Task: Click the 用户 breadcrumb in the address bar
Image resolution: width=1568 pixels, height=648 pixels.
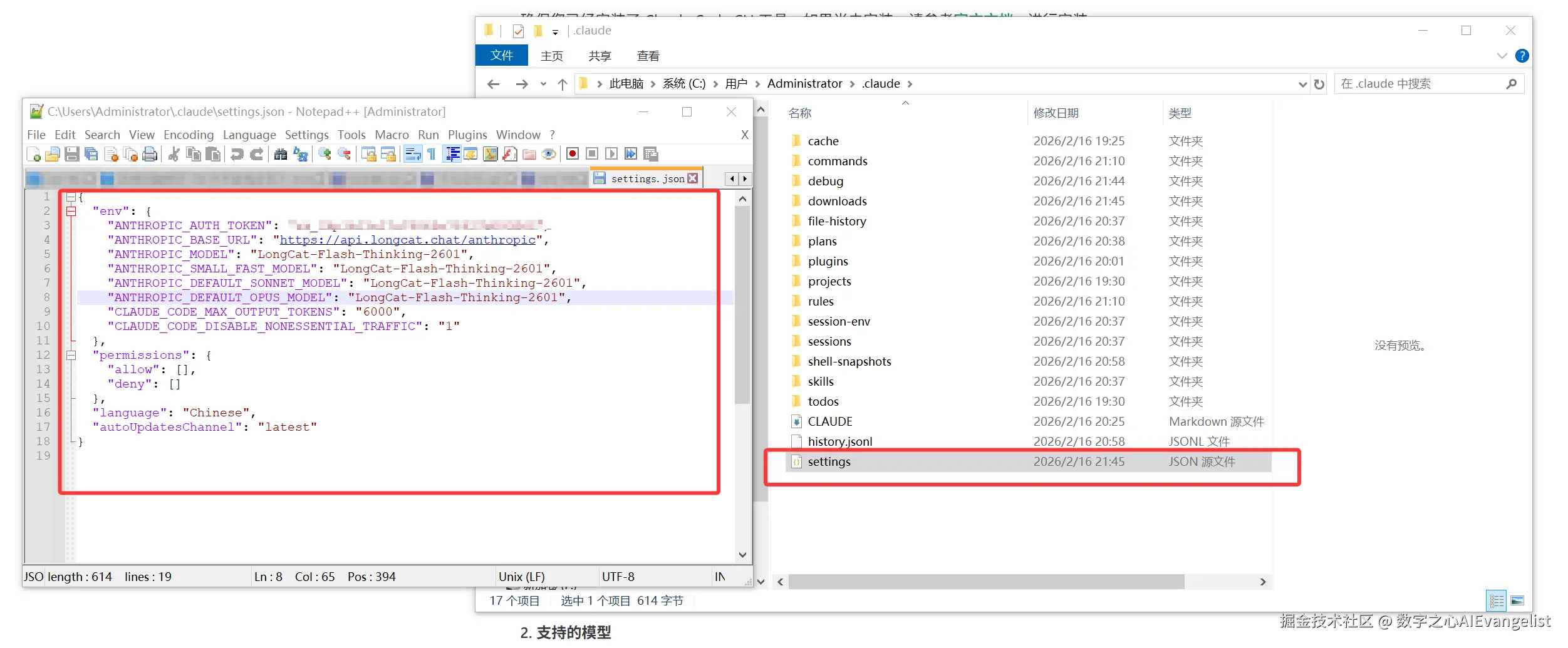Action: (736, 84)
